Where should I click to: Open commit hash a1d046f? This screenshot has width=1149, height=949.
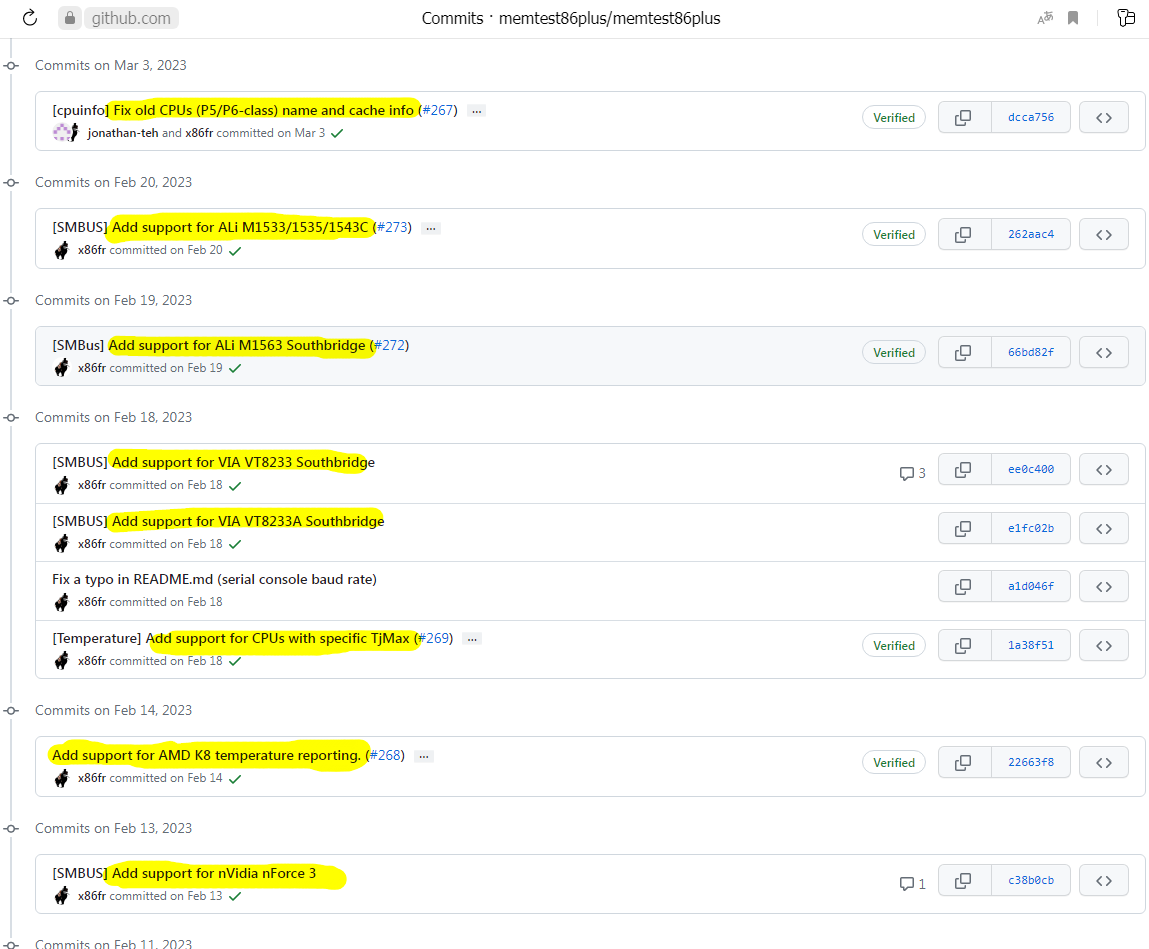(1030, 586)
